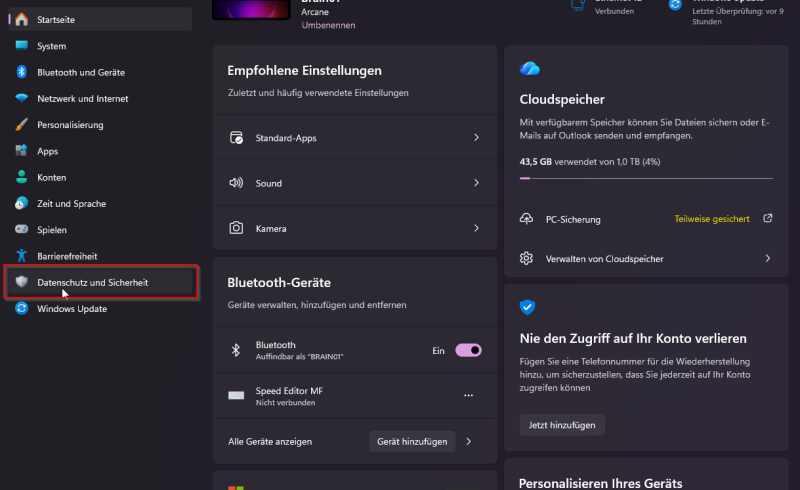800x490 pixels.
Task: Click the Sound speaker icon
Action: click(236, 183)
